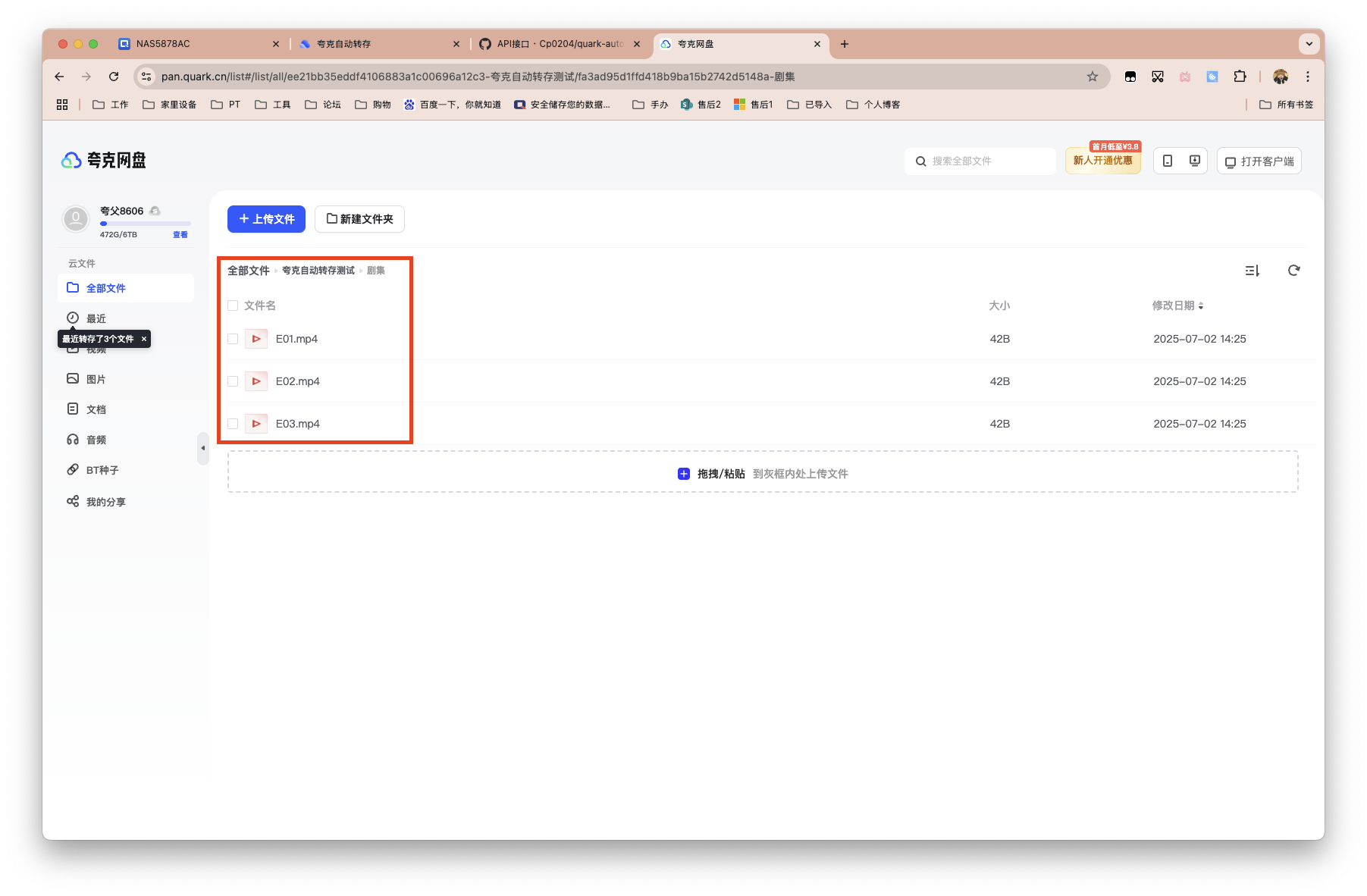Click the 新建文件夹 button
This screenshot has height=896, width=1367.
click(x=359, y=219)
